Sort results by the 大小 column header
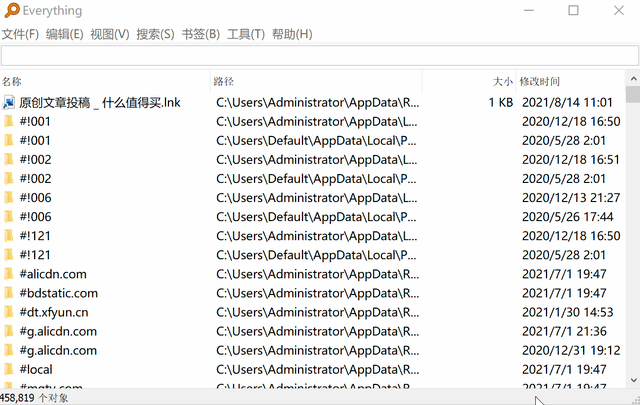The width and height of the screenshot is (640, 405). 469,81
